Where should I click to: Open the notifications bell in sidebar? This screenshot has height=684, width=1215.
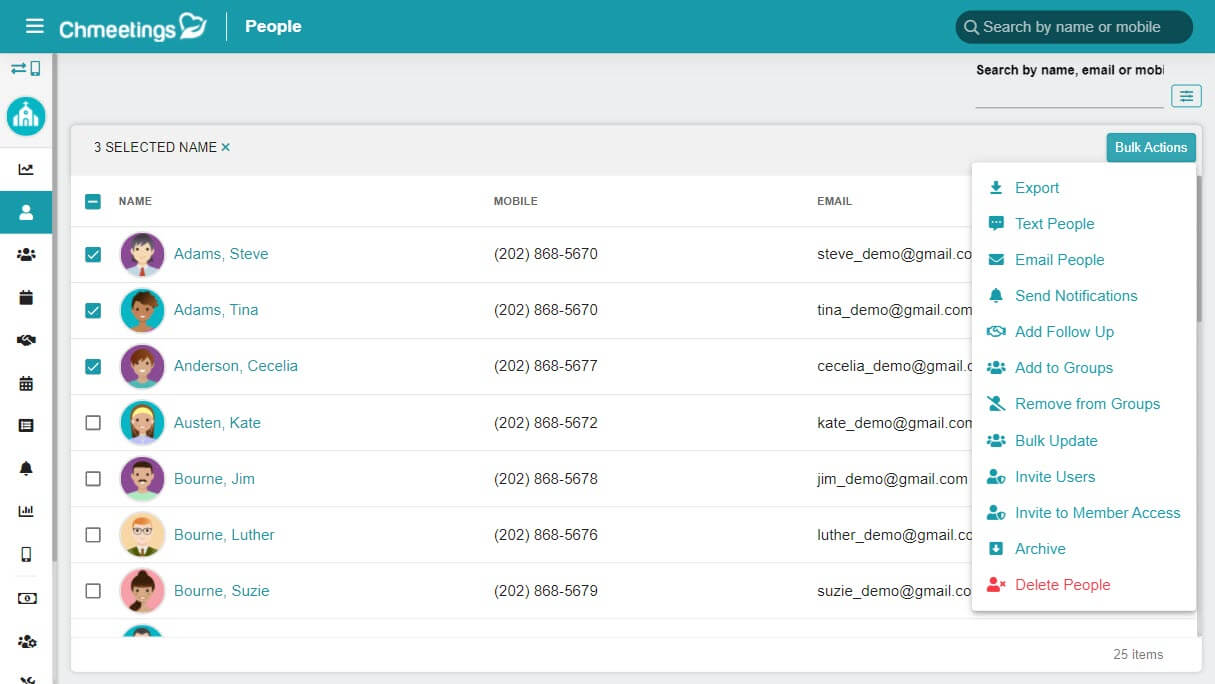(x=26, y=468)
